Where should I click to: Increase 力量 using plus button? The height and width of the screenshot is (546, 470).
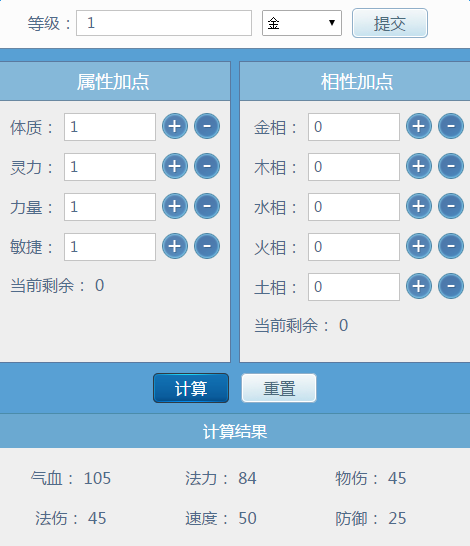coord(175,206)
